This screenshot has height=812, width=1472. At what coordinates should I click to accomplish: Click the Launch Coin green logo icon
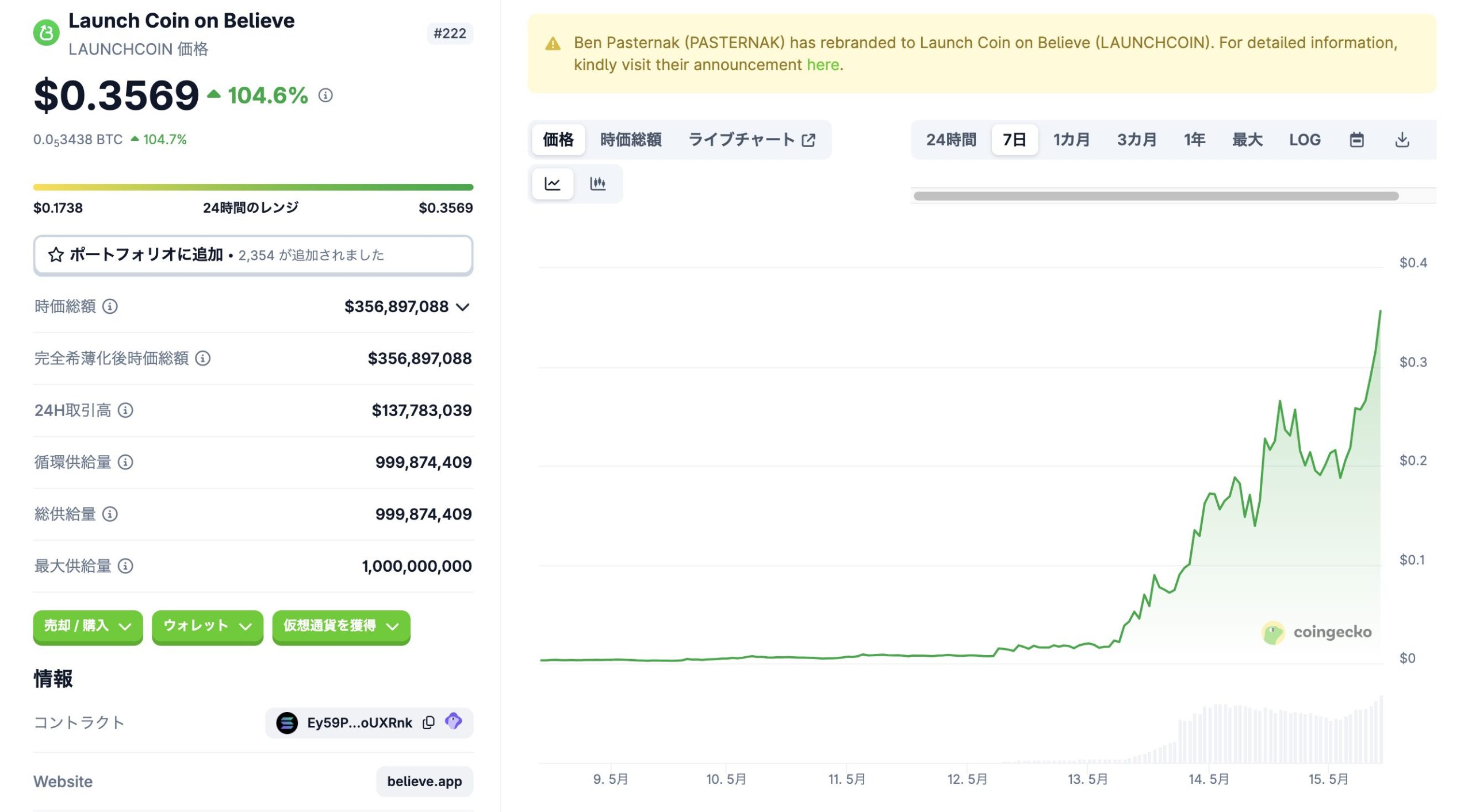pyautogui.click(x=46, y=33)
